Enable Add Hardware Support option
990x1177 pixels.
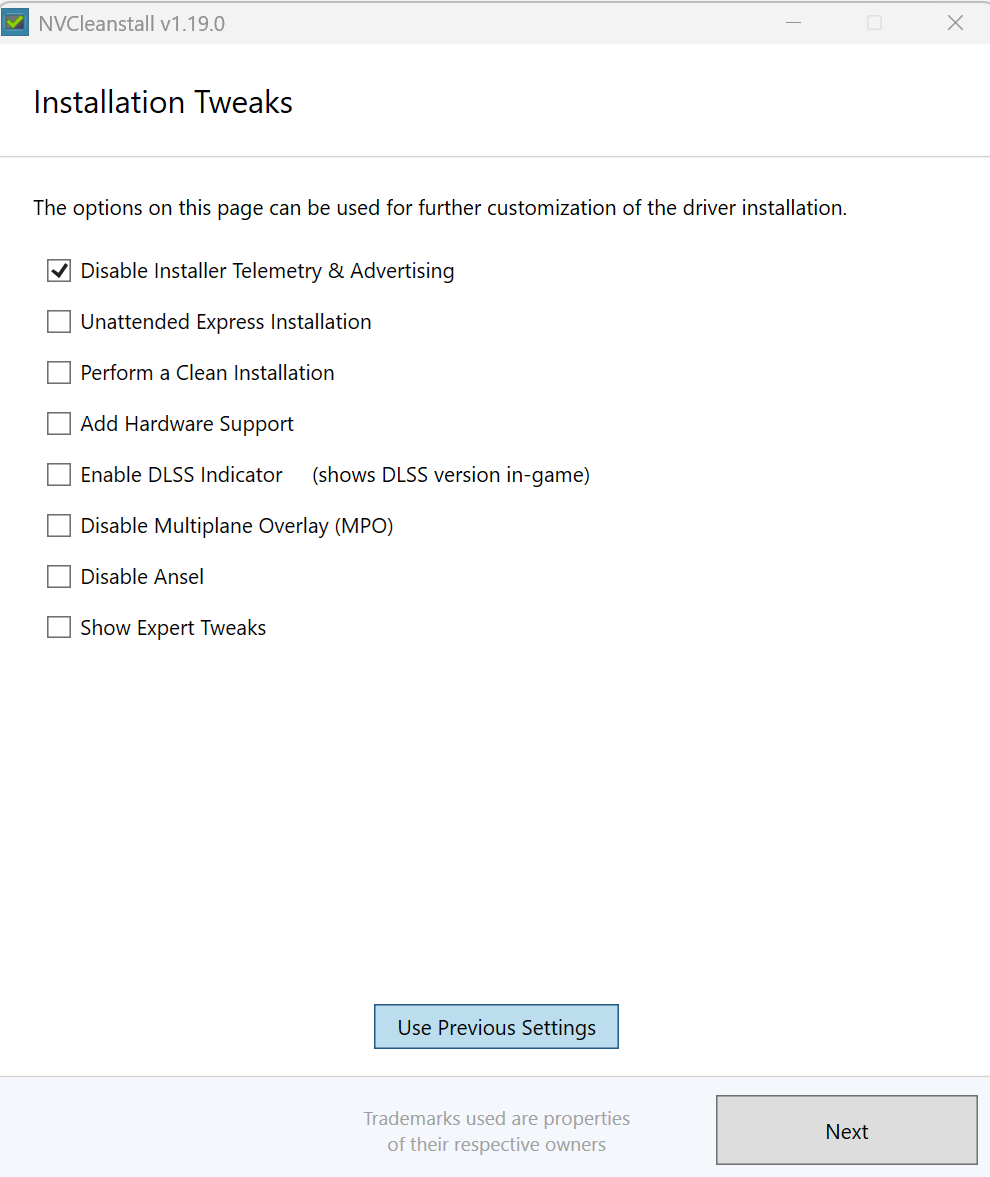click(58, 423)
